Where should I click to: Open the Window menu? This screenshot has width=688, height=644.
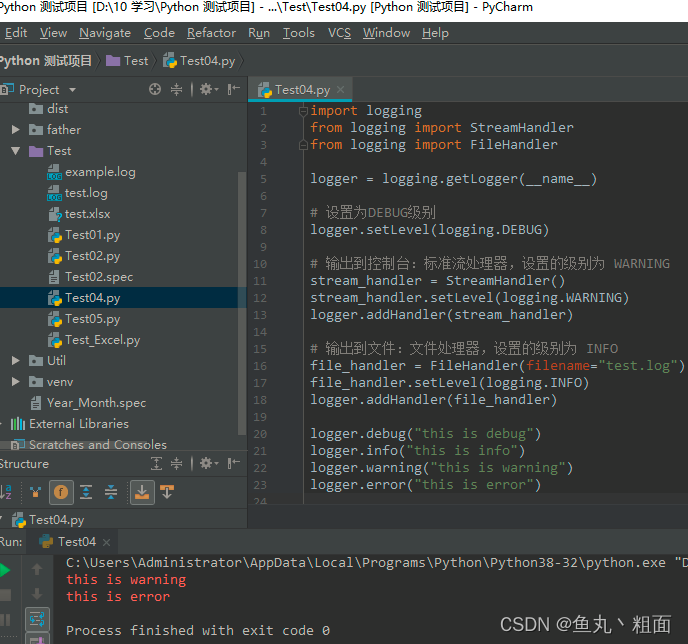tap(386, 33)
